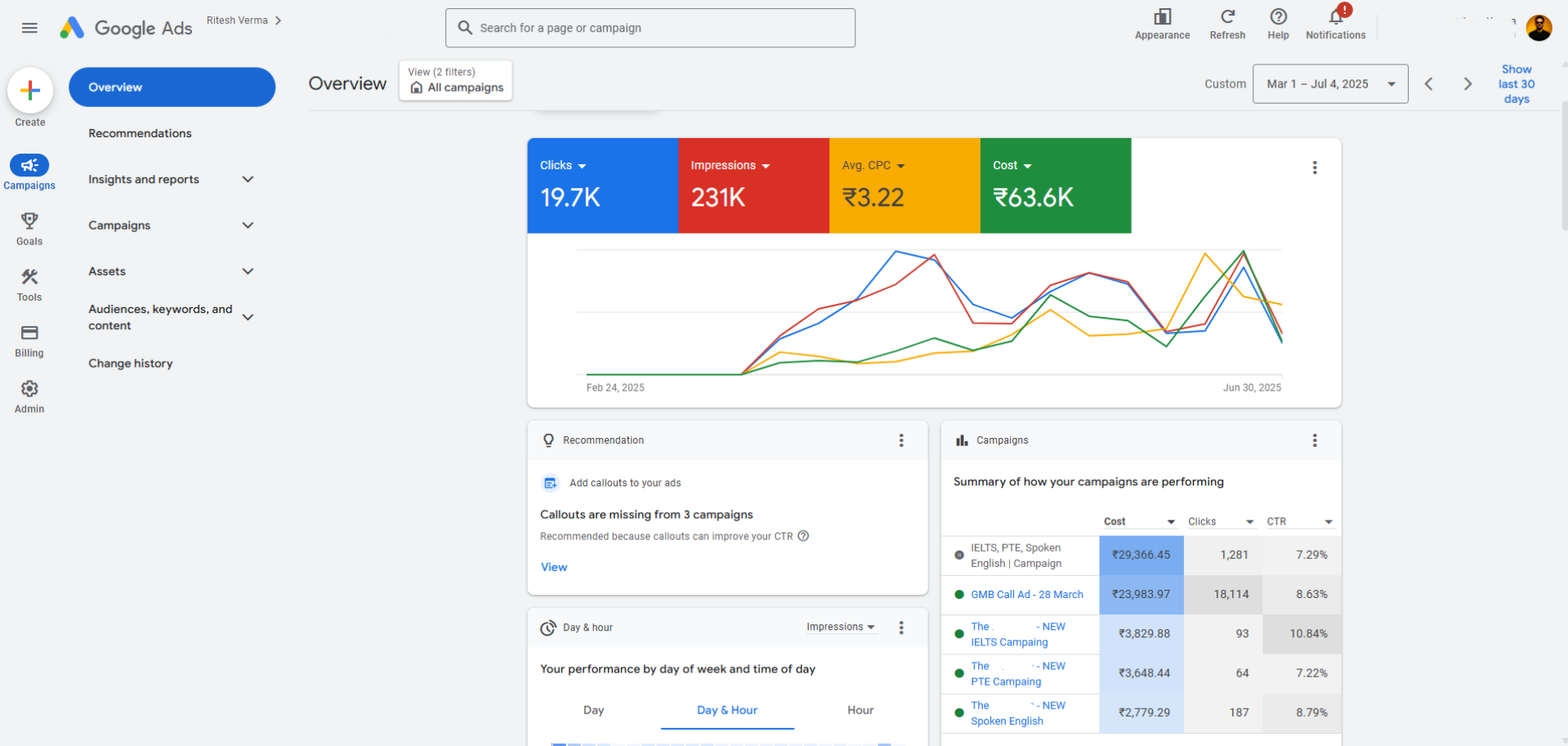Open the Admin gear icon
This screenshot has width=1568, height=746.
[29, 396]
